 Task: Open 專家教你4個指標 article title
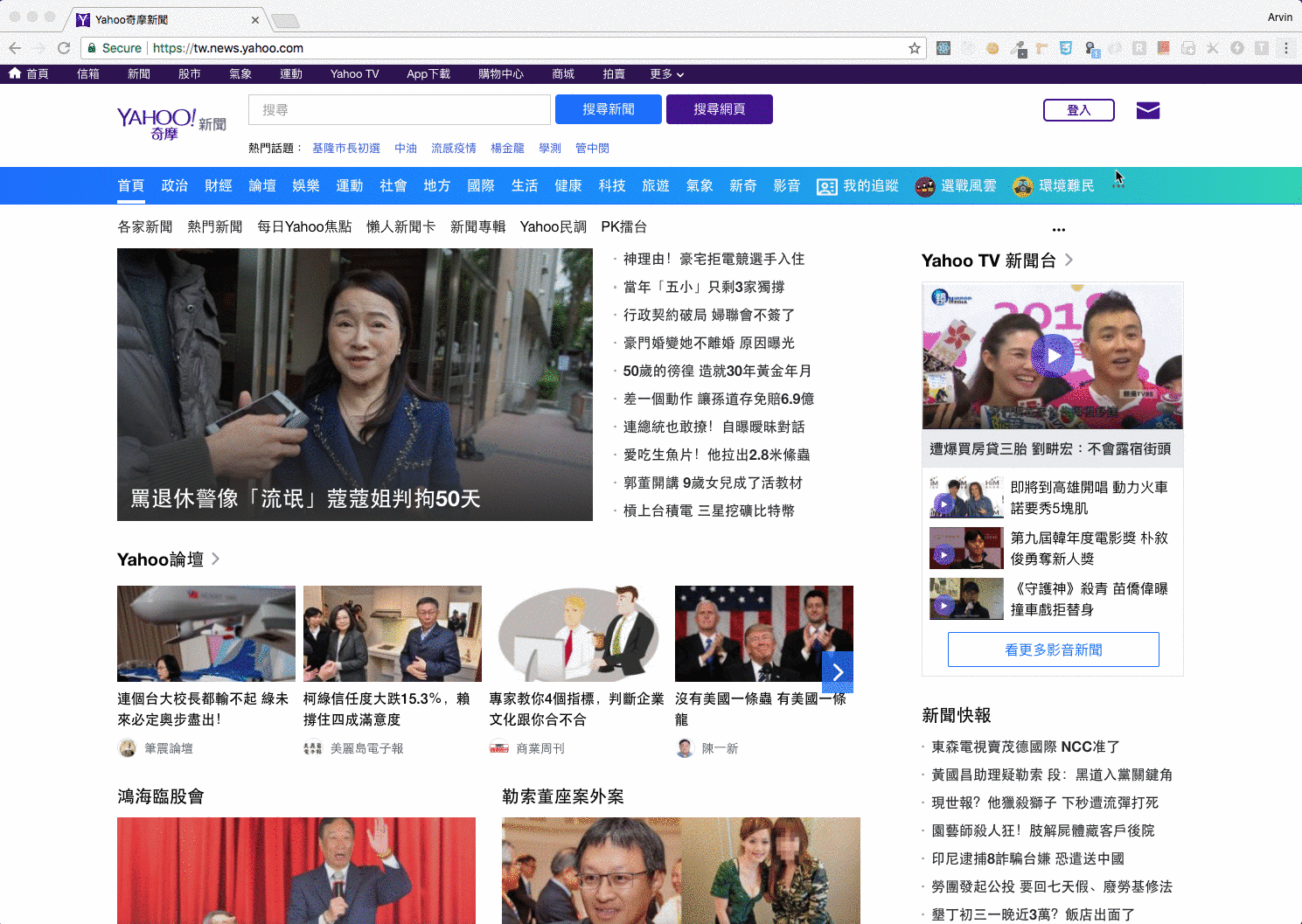point(576,709)
